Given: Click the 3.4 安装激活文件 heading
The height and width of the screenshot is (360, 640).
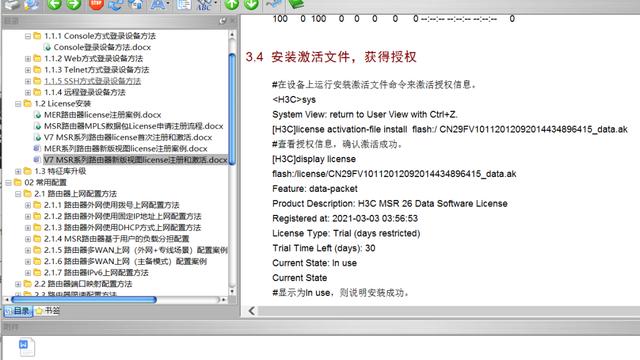Looking at the screenshot, I should coord(331,57).
